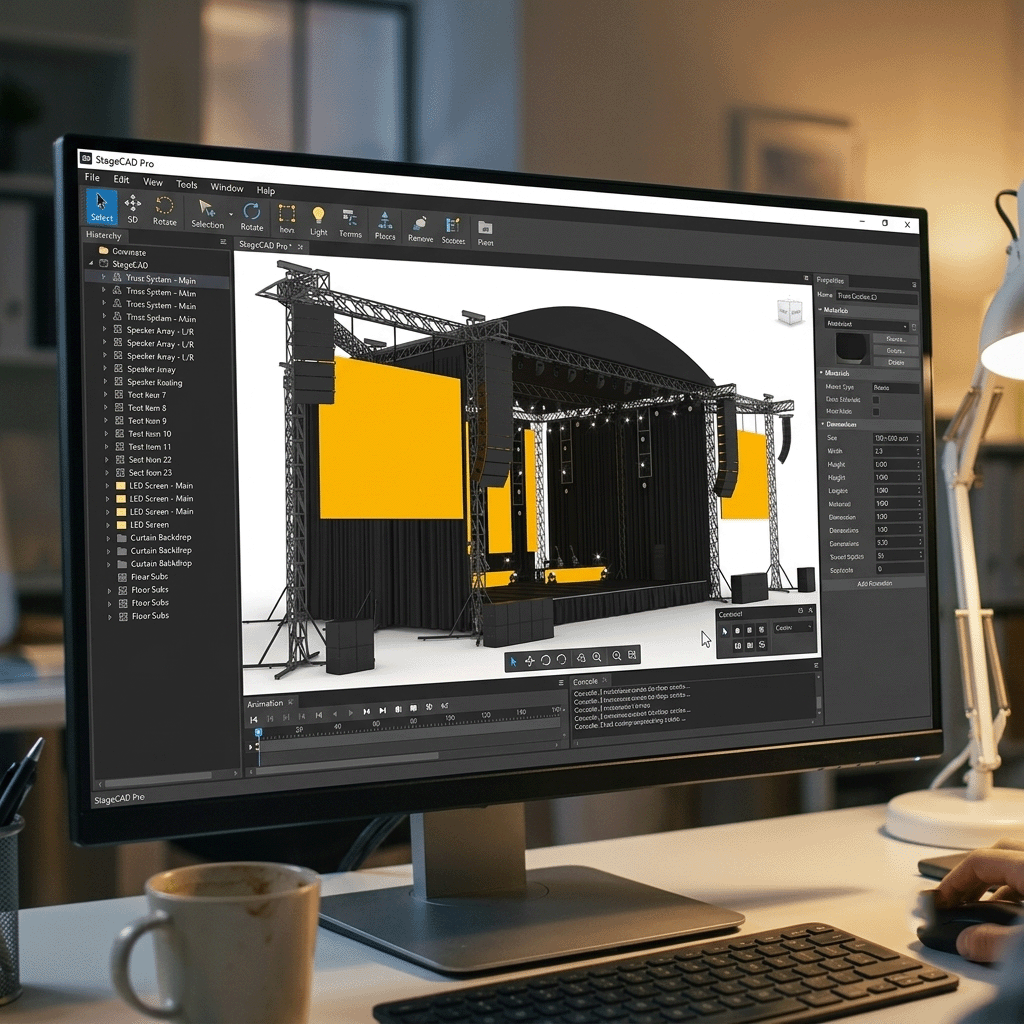The width and height of the screenshot is (1024, 1024).
Task: Click the last fit-view icon in viewport toolbar
Action: (632, 655)
